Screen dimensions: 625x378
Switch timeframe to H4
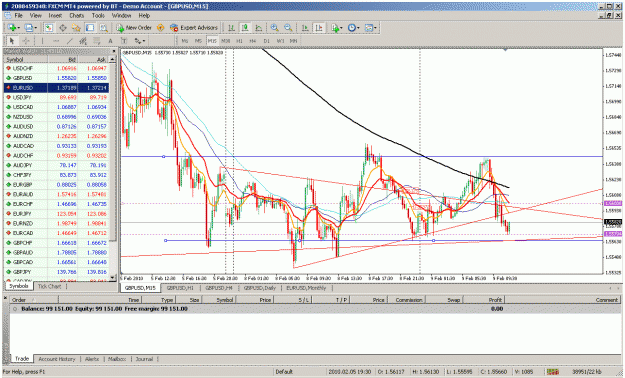(253, 41)
